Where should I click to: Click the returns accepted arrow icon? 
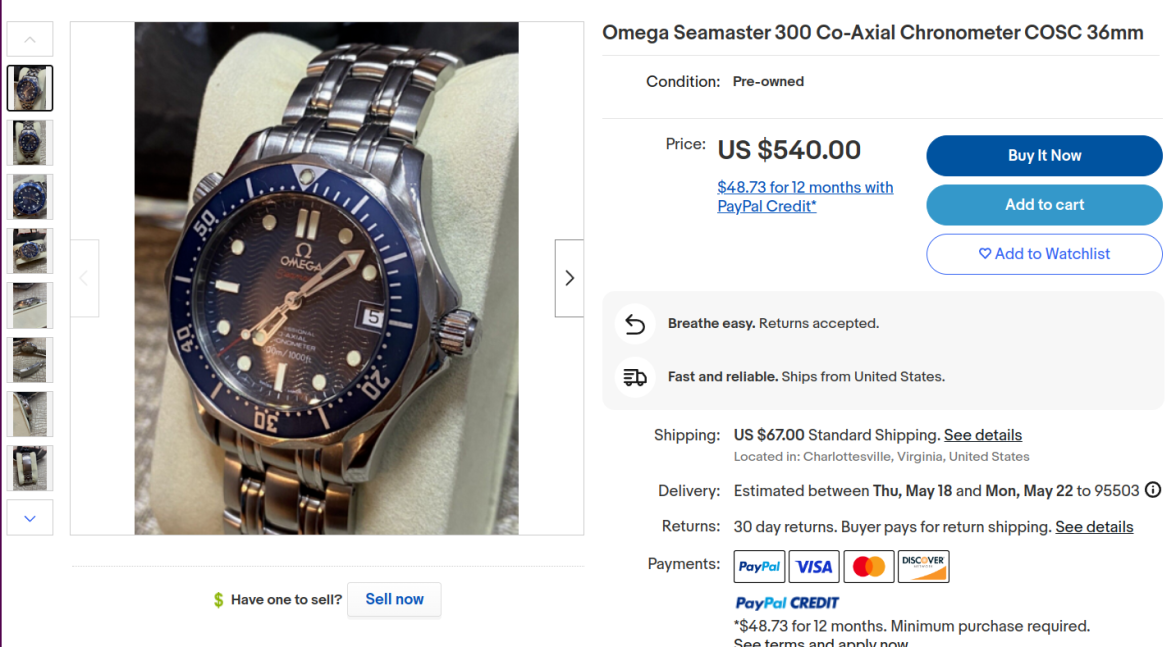pyautogui.click(x=635, y=324)
